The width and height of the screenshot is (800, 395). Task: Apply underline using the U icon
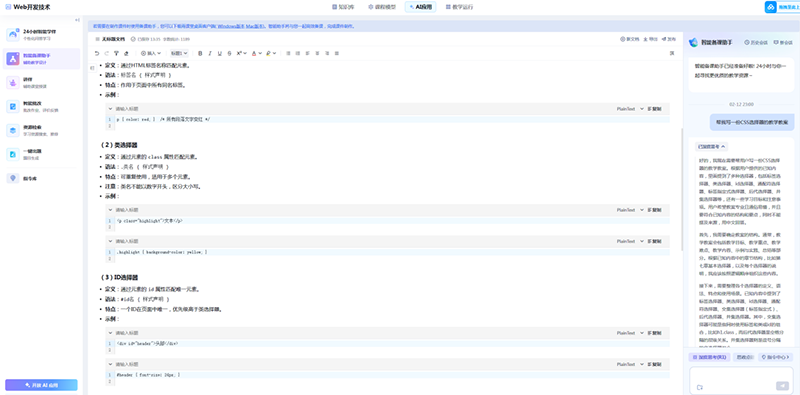220,53
